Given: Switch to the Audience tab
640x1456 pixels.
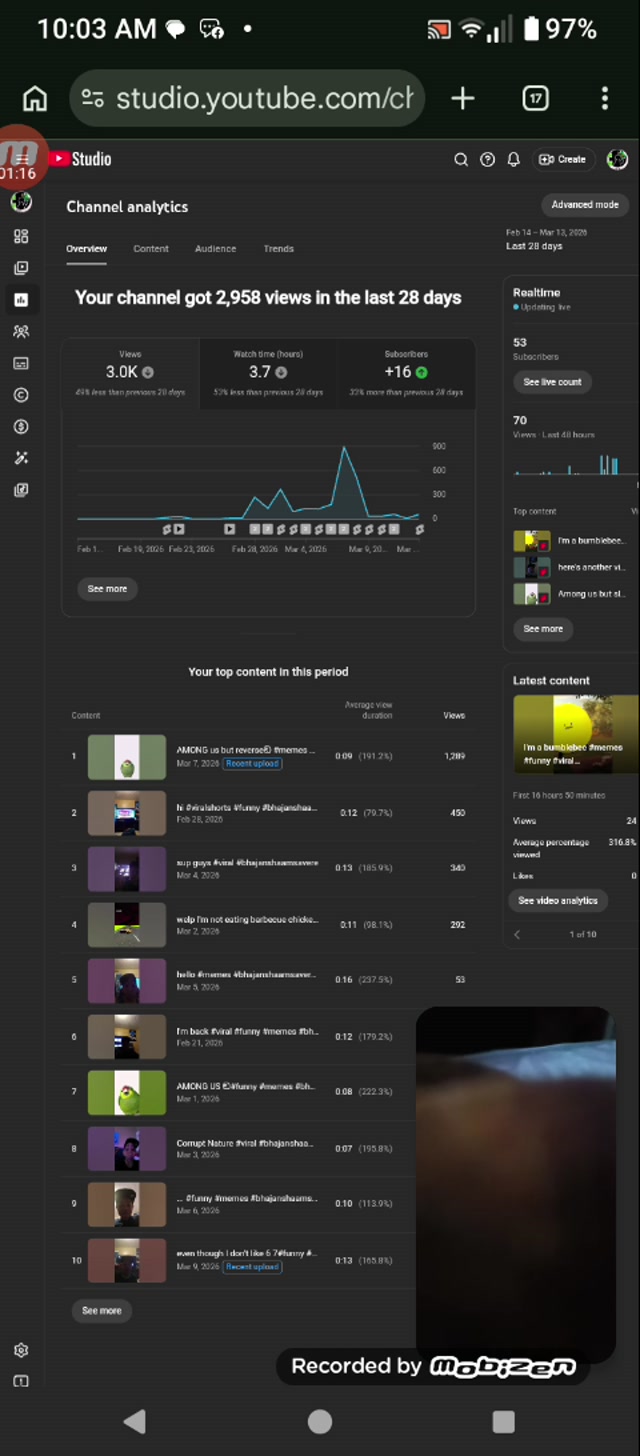Looking at the screenshot, I should click(215, 249).
